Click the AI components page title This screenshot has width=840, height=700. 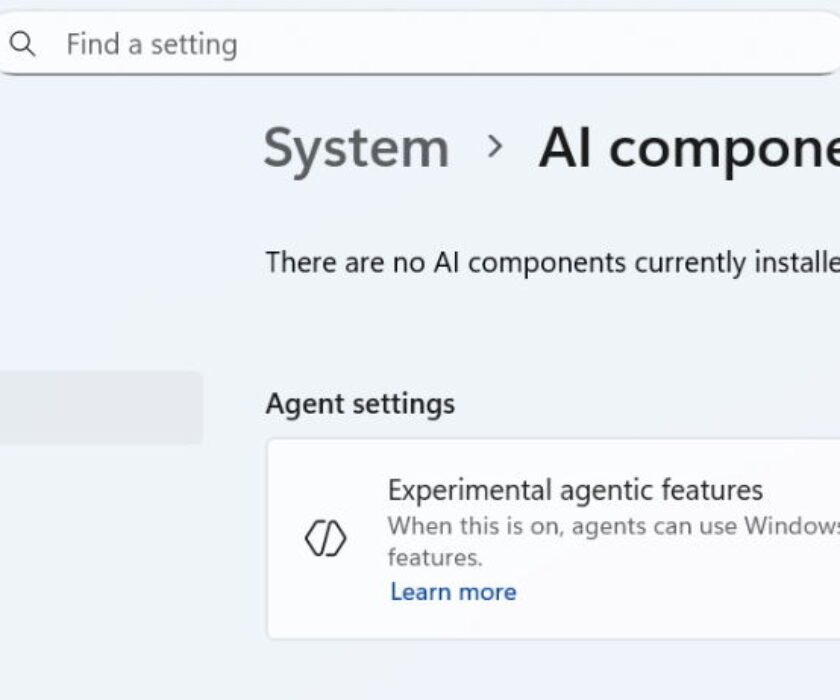click(x=690, y=147)
